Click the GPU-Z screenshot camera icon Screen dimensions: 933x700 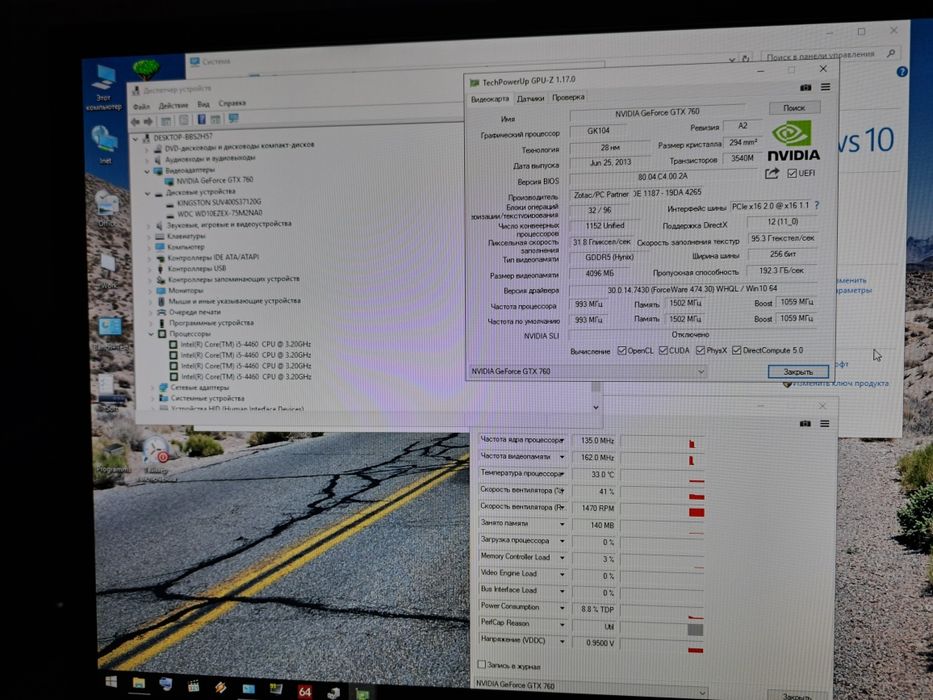805,88
